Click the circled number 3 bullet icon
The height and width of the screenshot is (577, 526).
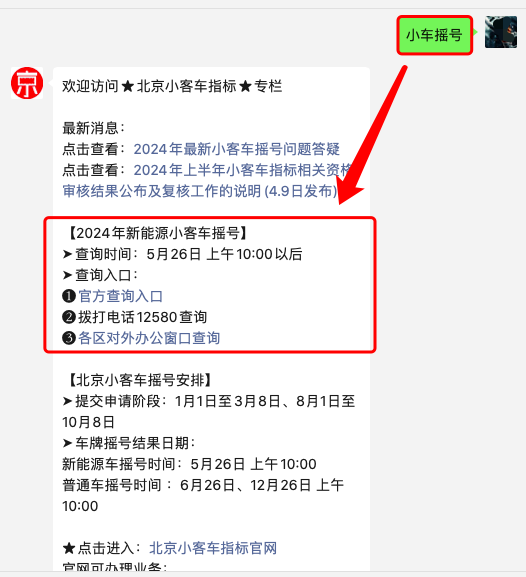click(69, 338)
